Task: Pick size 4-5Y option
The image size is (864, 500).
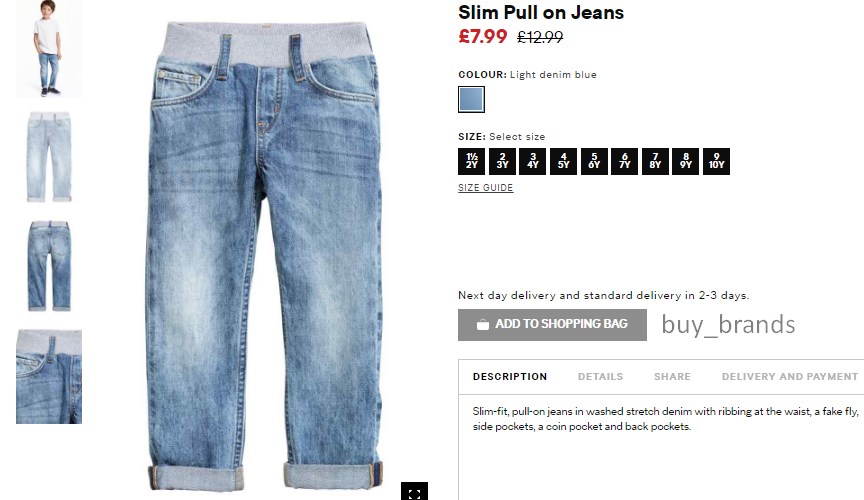Action: [x=563, y=162]
